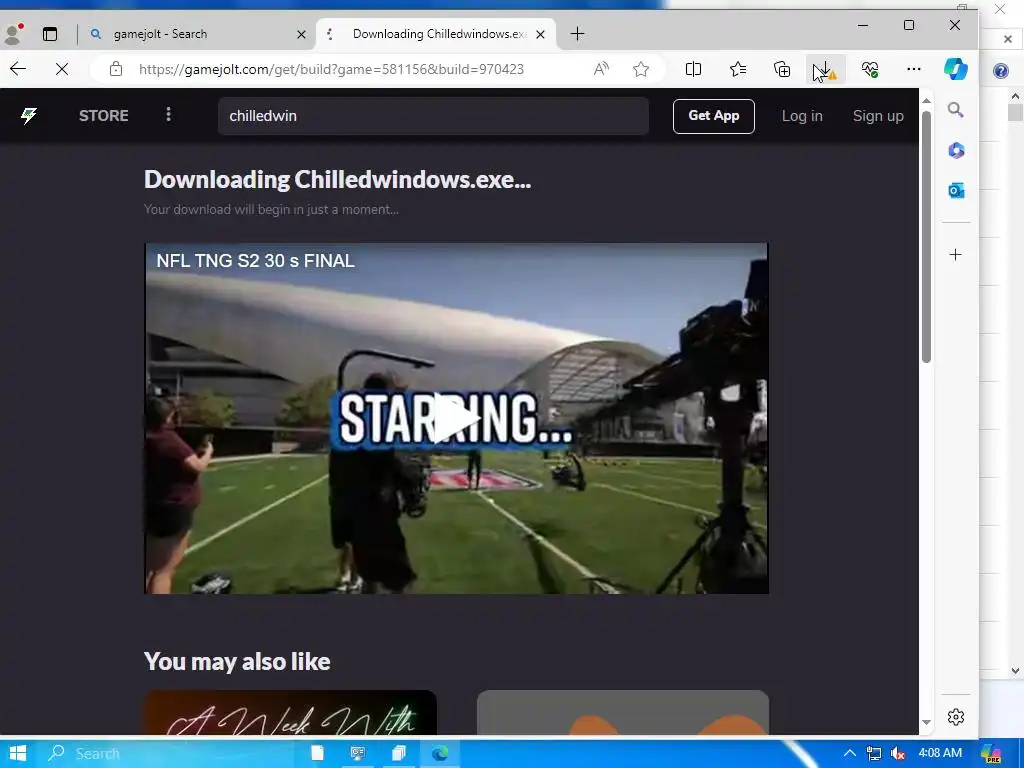Close the Downloading Chilledwindows.exe tab
1024x768 pixels.
pyautogui.click(x=540, y=35)
